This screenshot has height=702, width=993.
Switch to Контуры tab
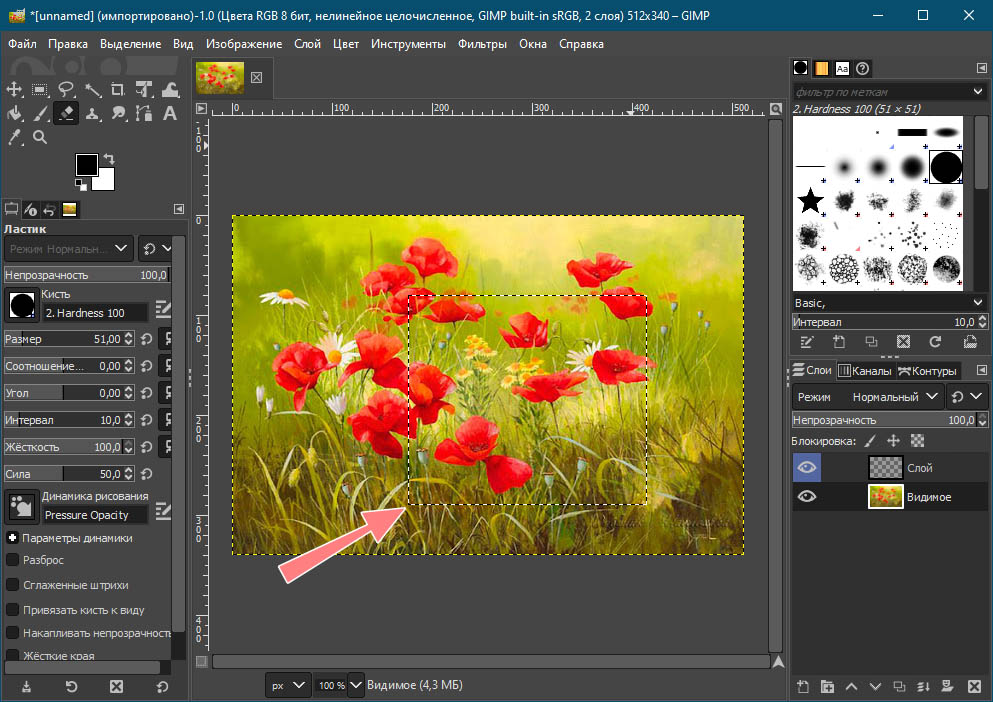pyautogui.click(x=928, y=371)
